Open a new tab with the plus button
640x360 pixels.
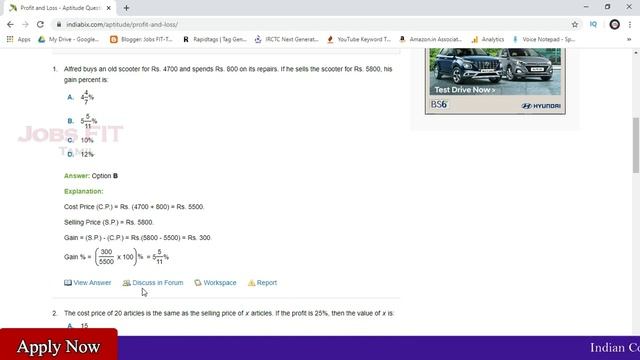click(x=127, y=8)
